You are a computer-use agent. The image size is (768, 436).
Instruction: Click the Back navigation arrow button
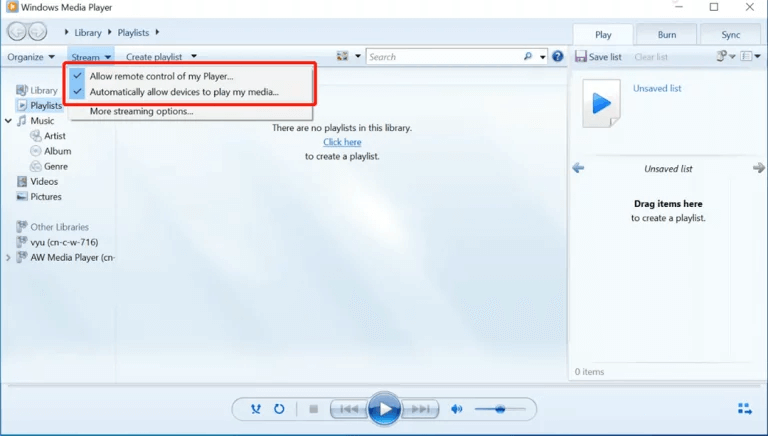click(x=17, y=32)
